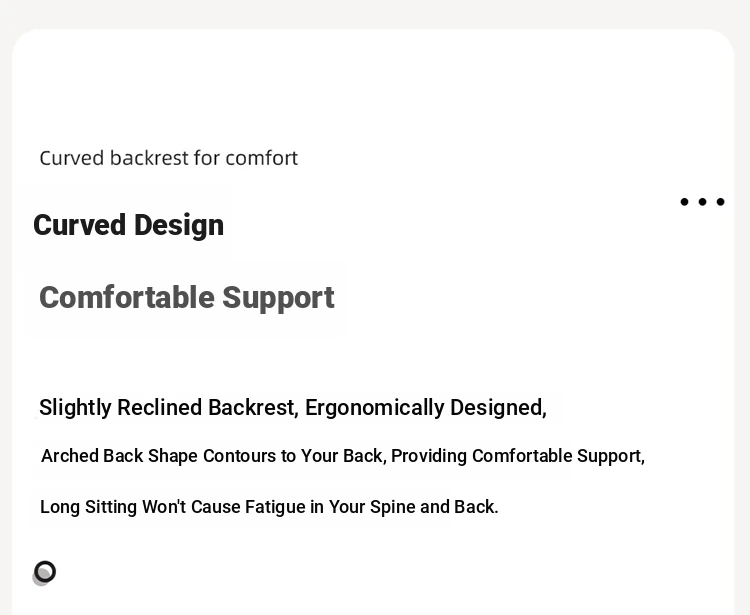Select the 'Curved backrest for comfort' caption

click(168, 158)
